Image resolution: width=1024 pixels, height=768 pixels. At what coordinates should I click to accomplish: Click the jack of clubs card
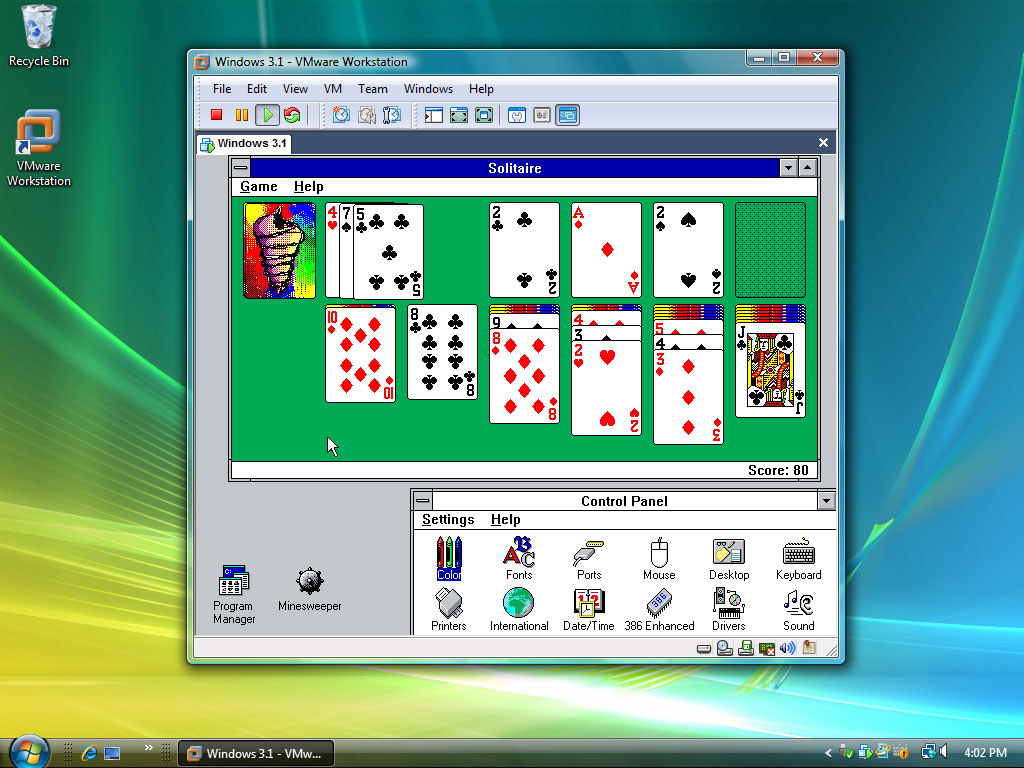(771, 370)
